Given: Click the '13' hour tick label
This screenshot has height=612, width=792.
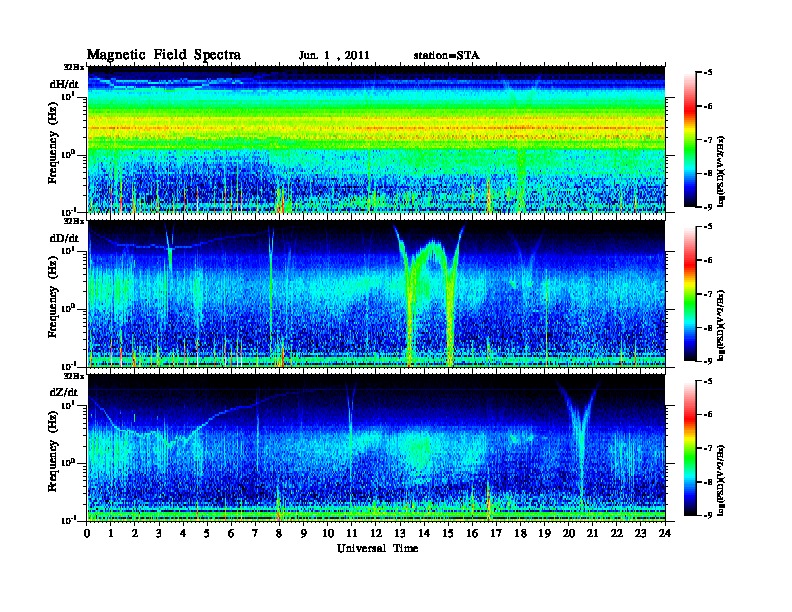Looking at the screenshot, I should (x=400, y=533).
